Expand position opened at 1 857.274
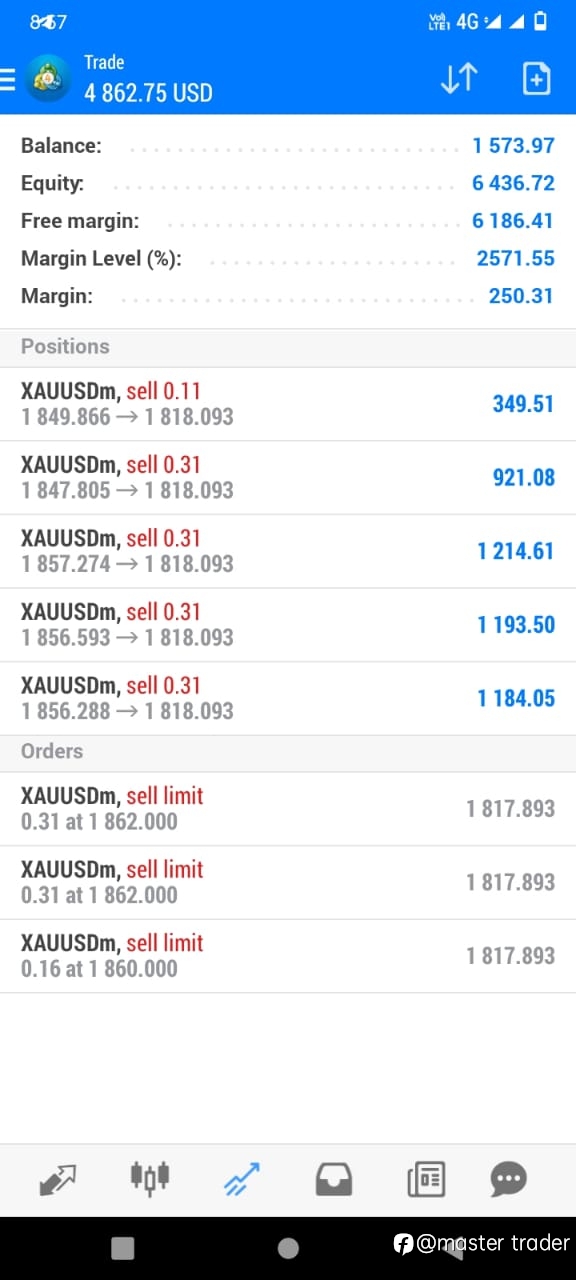Viewport: 576px width, 1280px height. [x=288, y=551]
